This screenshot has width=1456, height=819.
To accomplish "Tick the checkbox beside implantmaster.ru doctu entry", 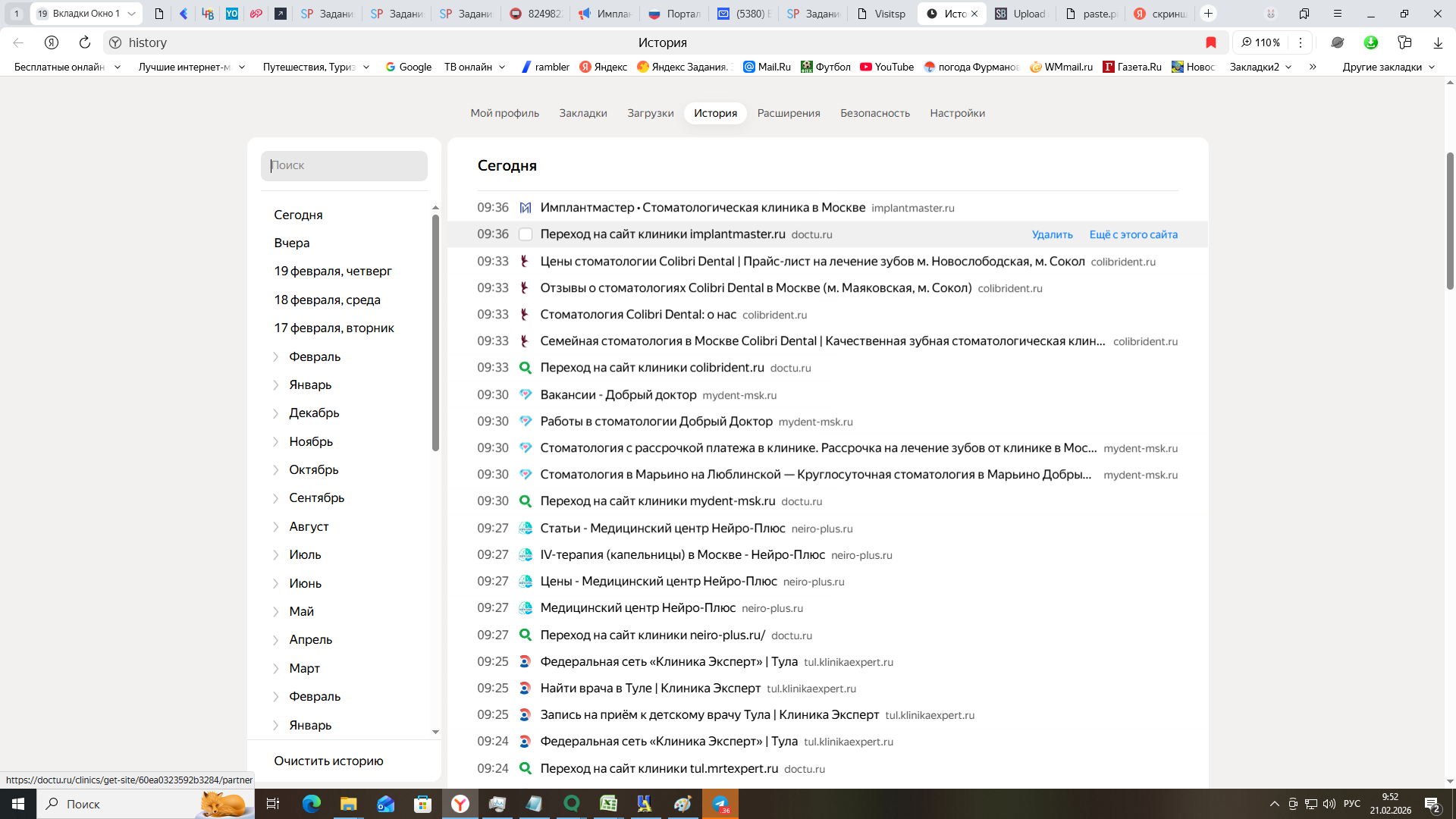I will point(525,234).
